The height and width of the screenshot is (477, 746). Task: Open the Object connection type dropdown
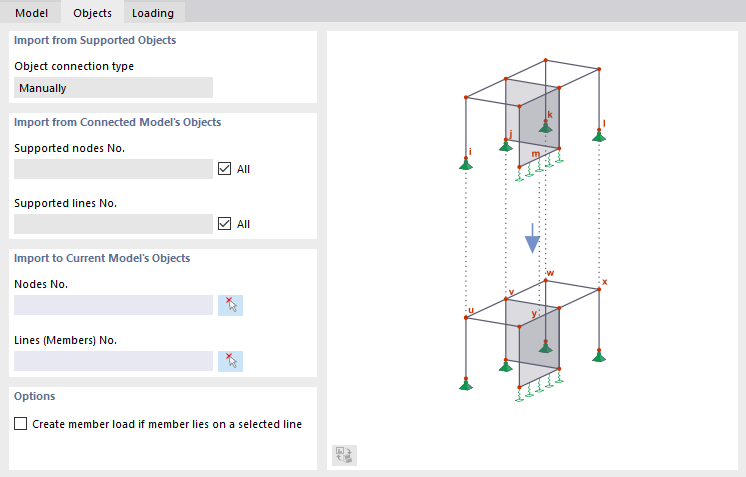coord(113,88)
